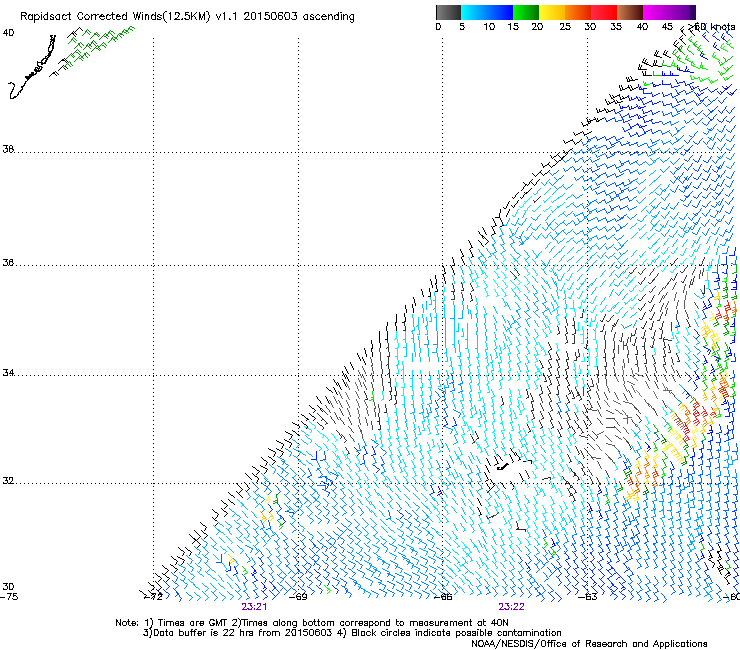Screen dimensions: 740x650
Task: Select the yellow 20-25 knots color segment
Action: pyautogui.click(x=552, y=12)
